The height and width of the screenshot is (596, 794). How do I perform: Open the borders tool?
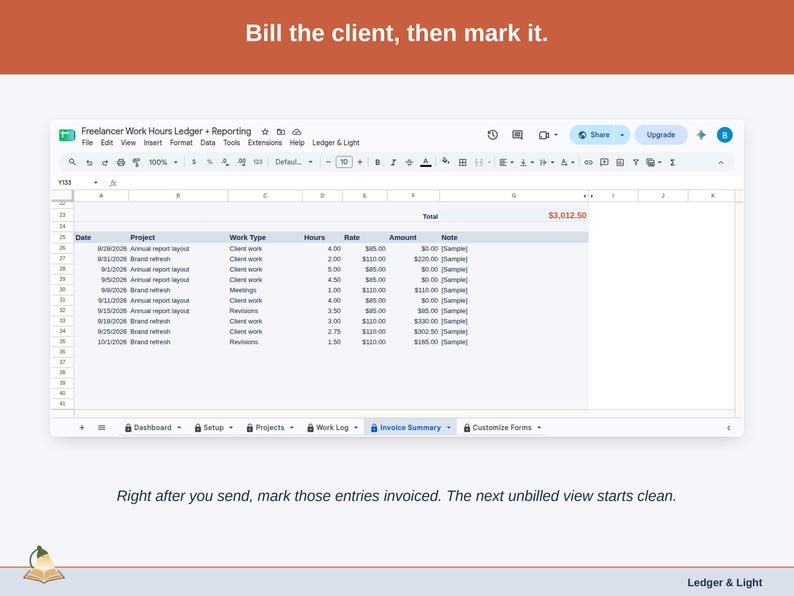[462, 163]
